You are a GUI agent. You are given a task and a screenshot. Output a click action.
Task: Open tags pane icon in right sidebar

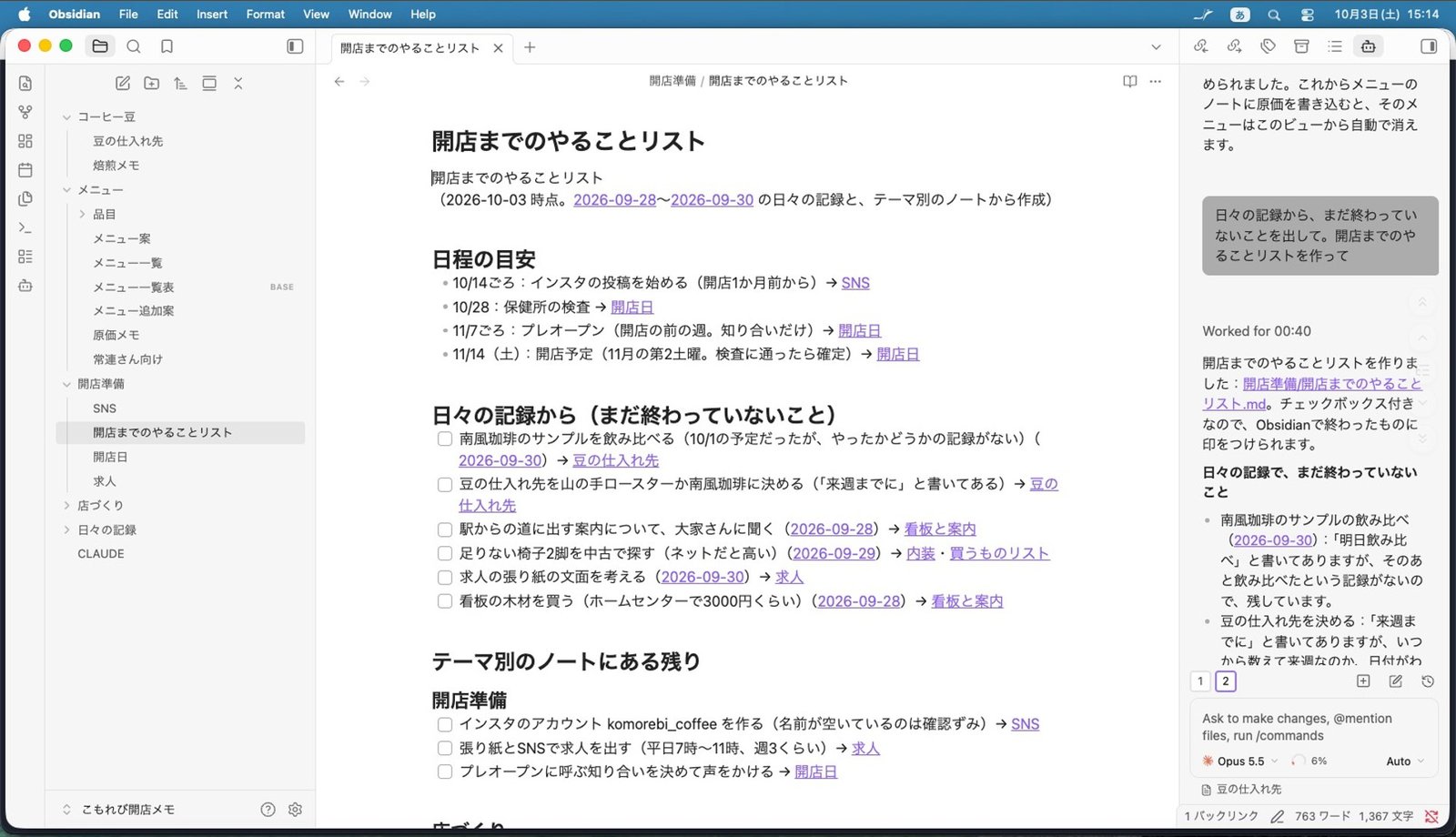(x=1268, y=46)
